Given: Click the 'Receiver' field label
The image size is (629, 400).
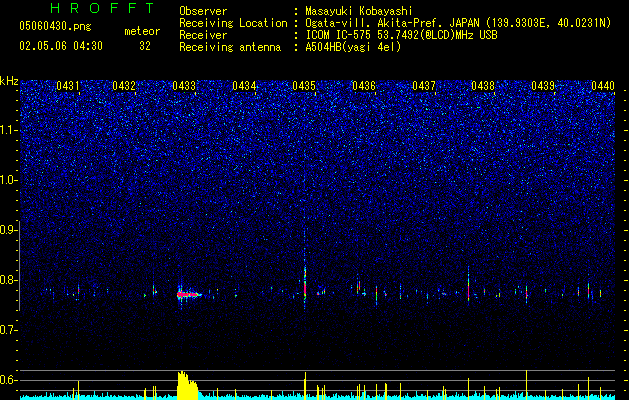Looking at the screenshot, I should [x=203, y=35].
